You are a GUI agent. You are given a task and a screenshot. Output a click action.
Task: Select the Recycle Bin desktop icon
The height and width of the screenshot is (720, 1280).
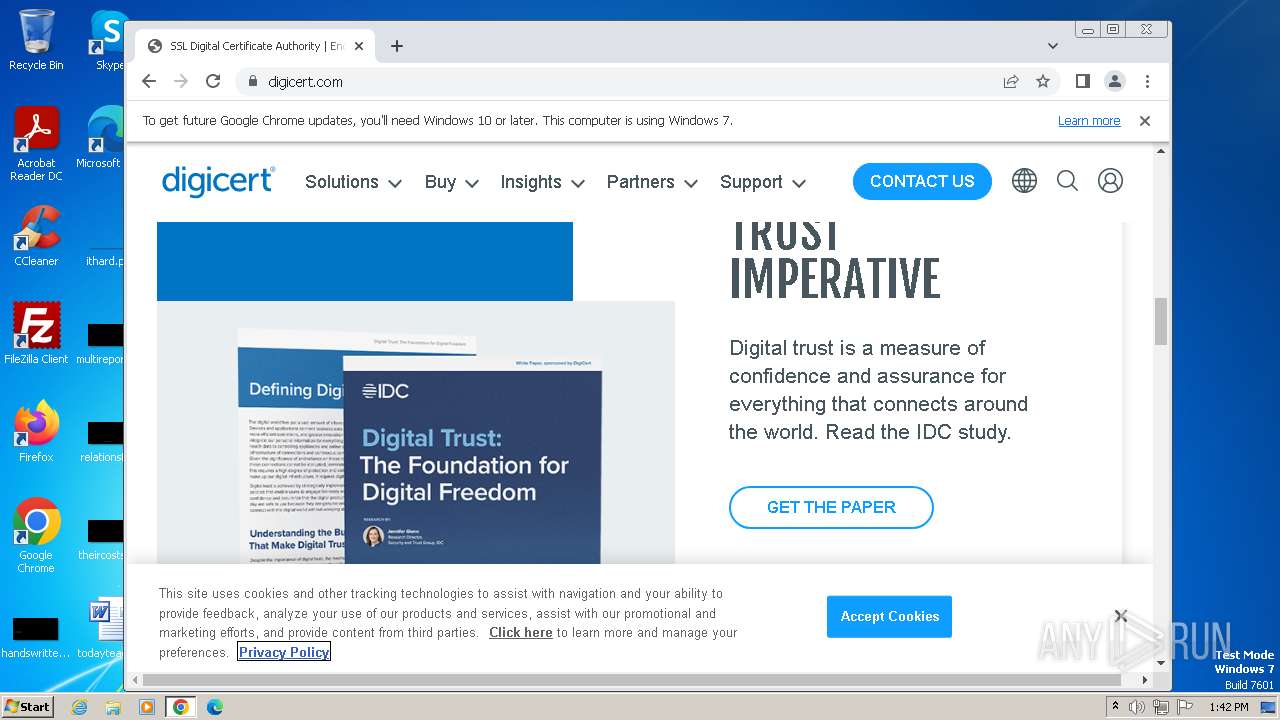point(36,40)
